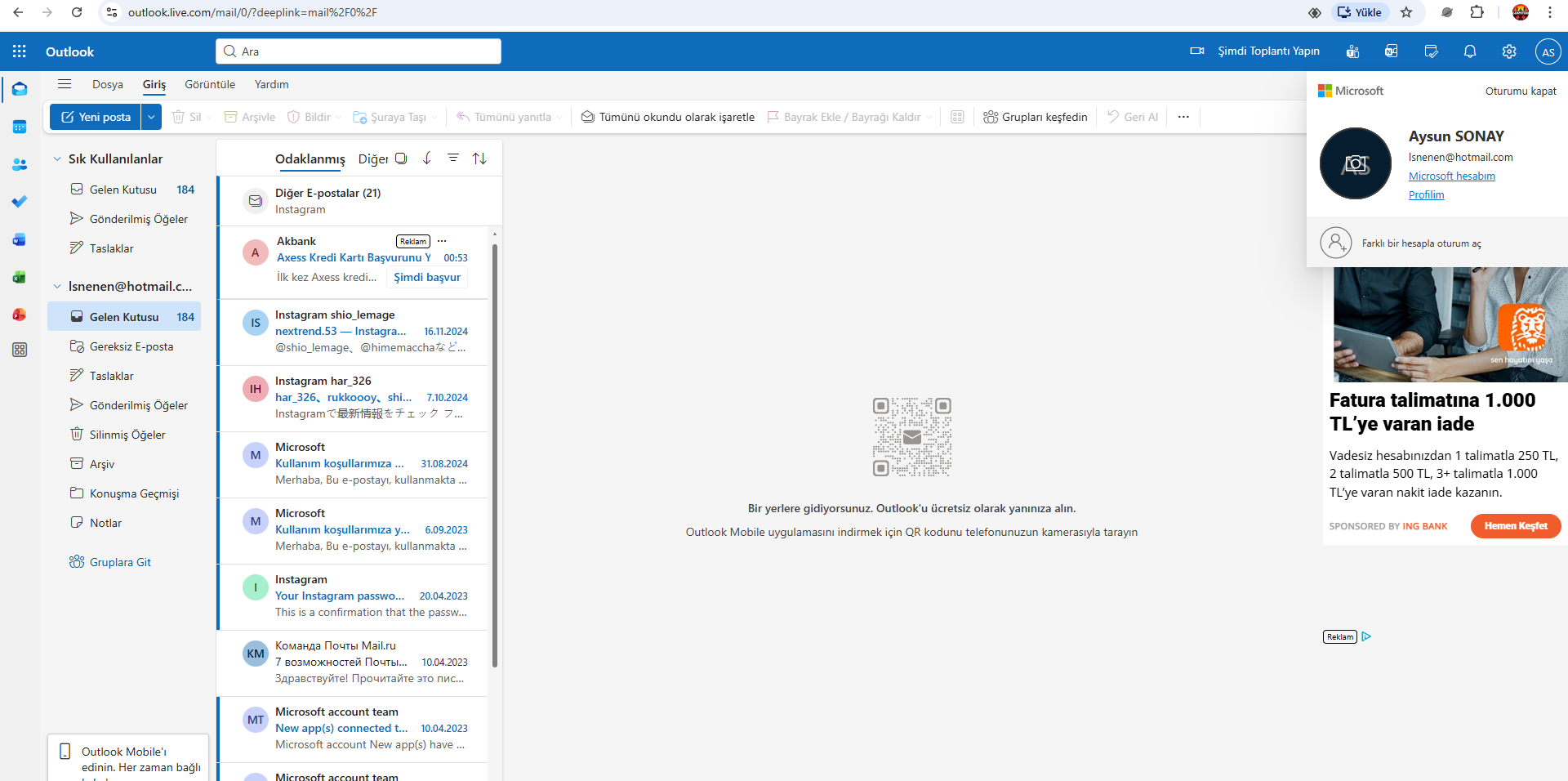The image size is (1568, 781).
Task: Reload the page in the browser
Action: point(77,12)
